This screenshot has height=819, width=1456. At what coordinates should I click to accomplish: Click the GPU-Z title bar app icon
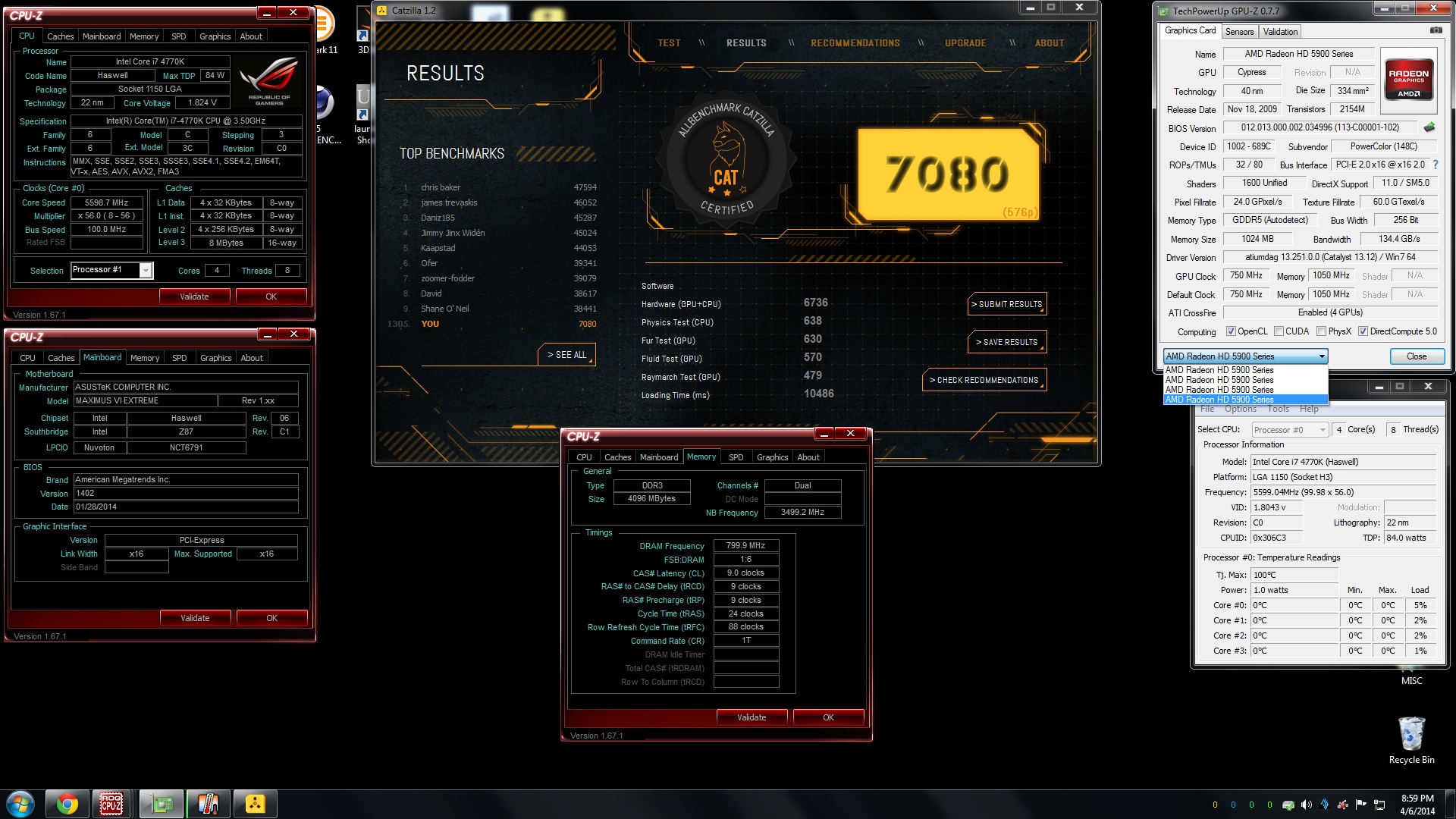point(1164,11)
